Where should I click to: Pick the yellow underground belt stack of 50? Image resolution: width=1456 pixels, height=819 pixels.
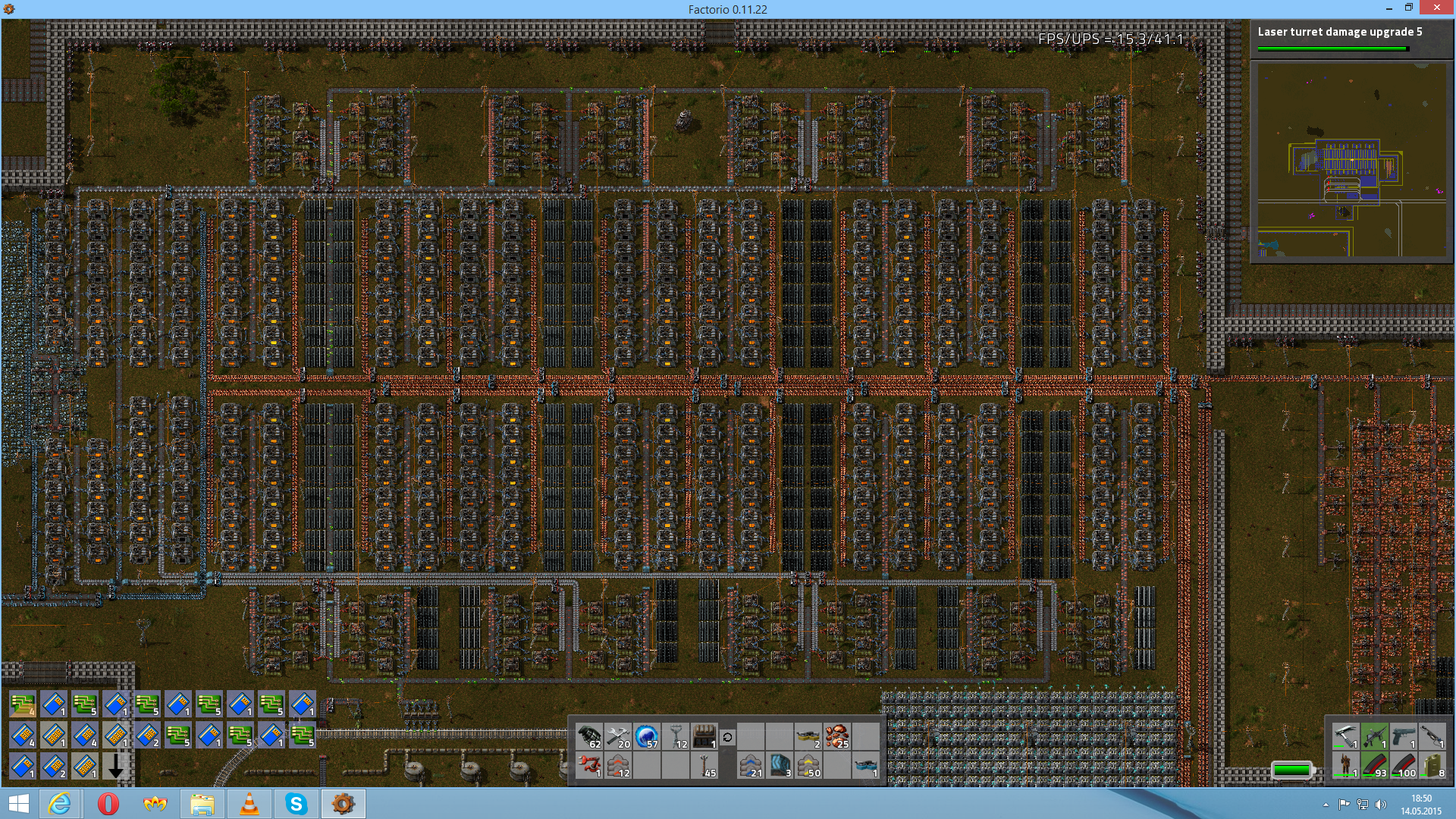[x=808, y=765]
